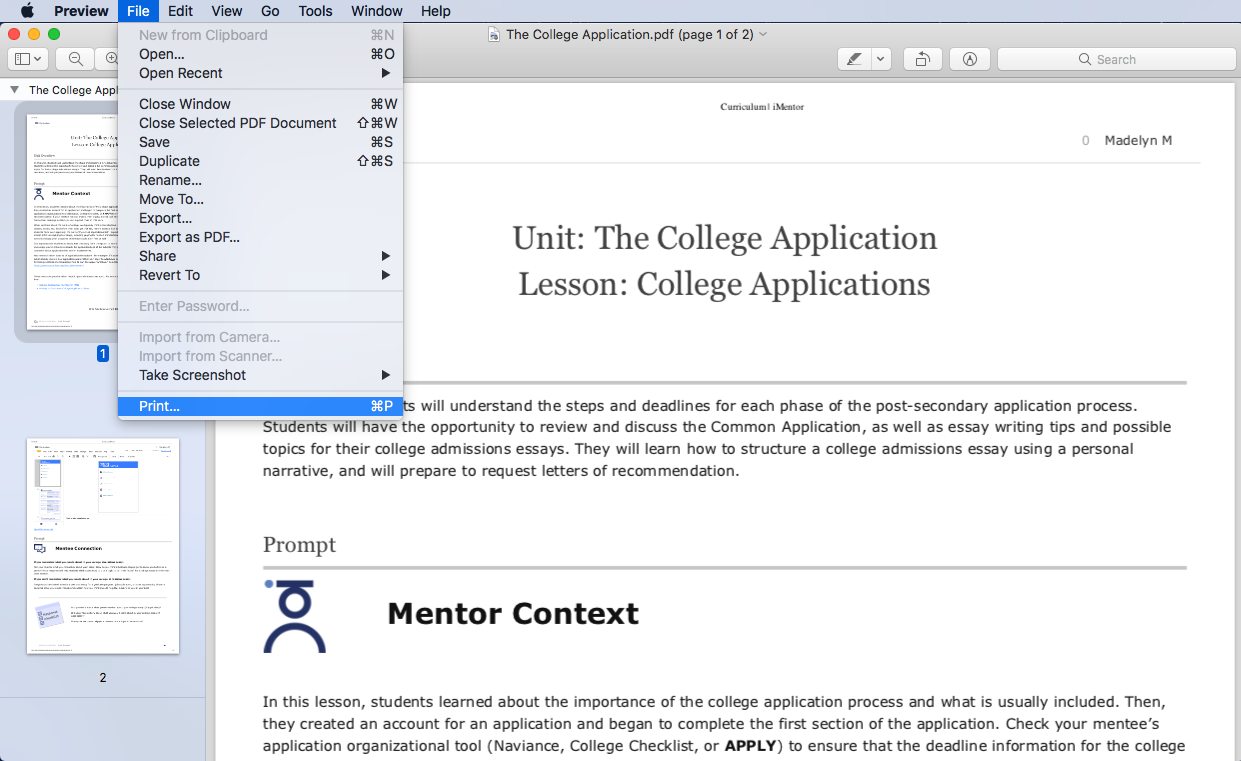Image resolution: width=1241 pixels, height=761 pixels.
Task: Choose Close Window menu item
Action: [x=260, y=104]
